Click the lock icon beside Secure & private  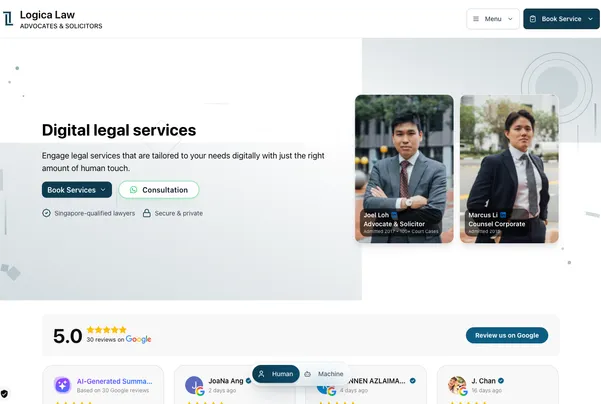tap(146, 213)
